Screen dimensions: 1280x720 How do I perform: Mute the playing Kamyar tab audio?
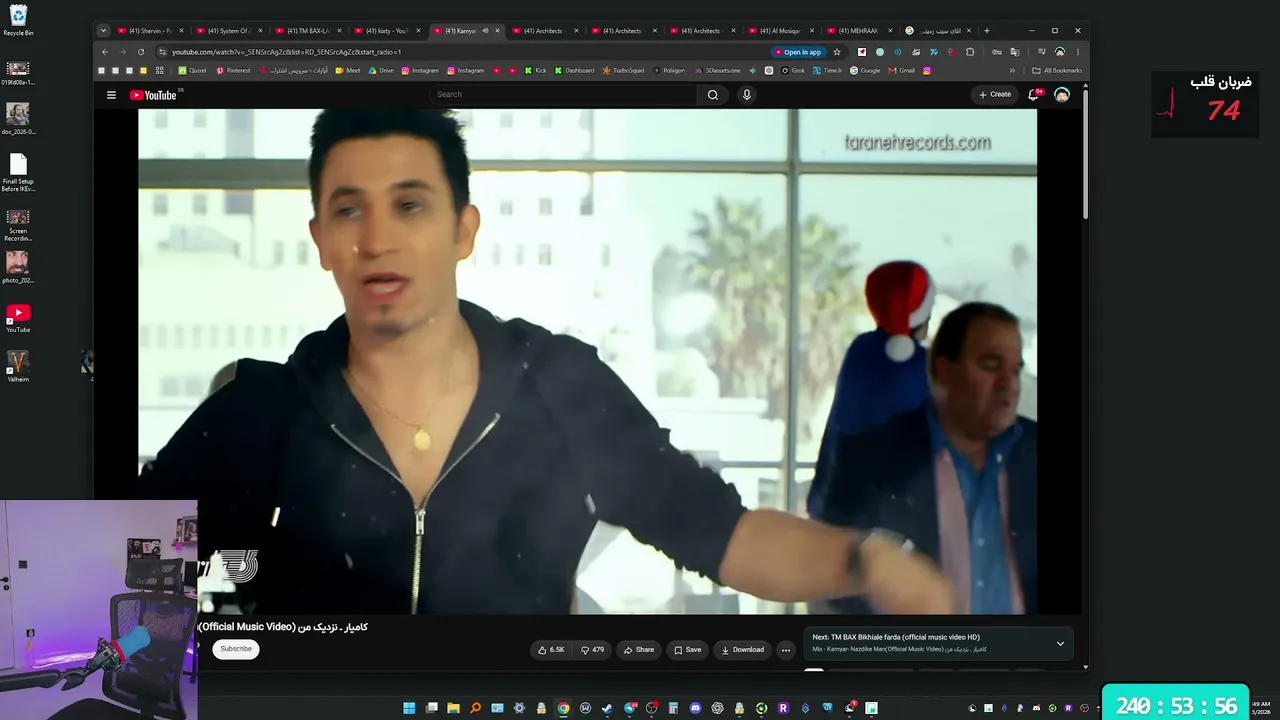[485, 31]
